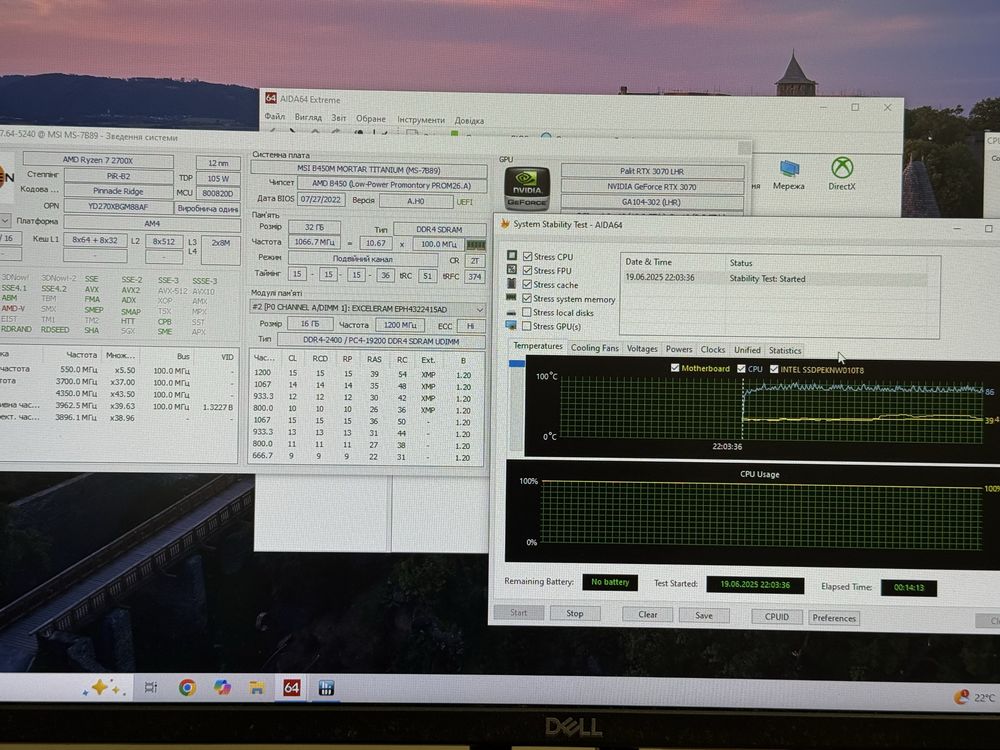Enable Stress local disks checkbox
This screenshot has height=750, width=1000.
pyautogui.click(x=527, y=312)
